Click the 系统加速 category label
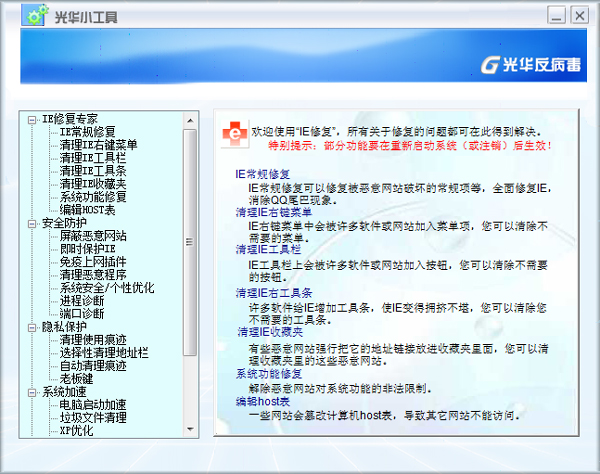600x474 pixels. point(64,392)
